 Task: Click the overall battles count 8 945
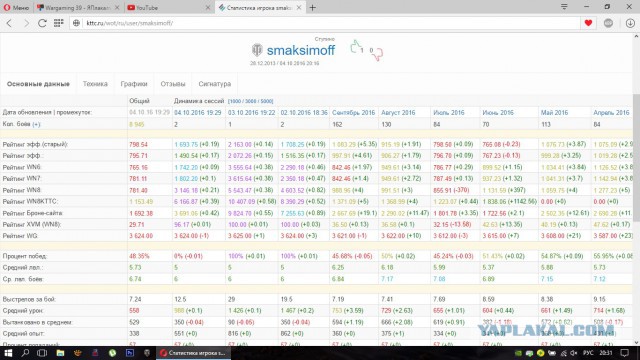point(137,124)
